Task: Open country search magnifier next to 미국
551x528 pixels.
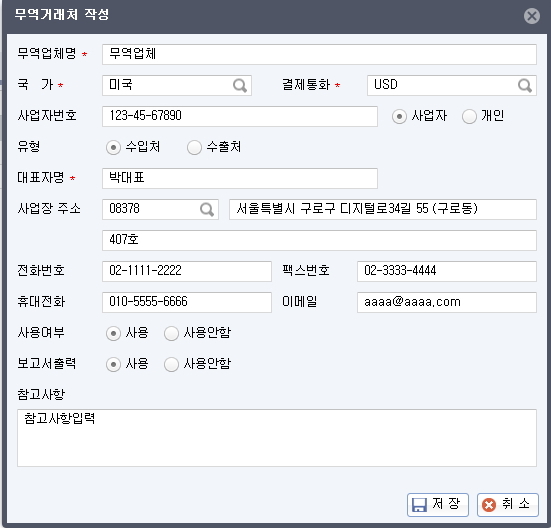Action: pos(240,85)
